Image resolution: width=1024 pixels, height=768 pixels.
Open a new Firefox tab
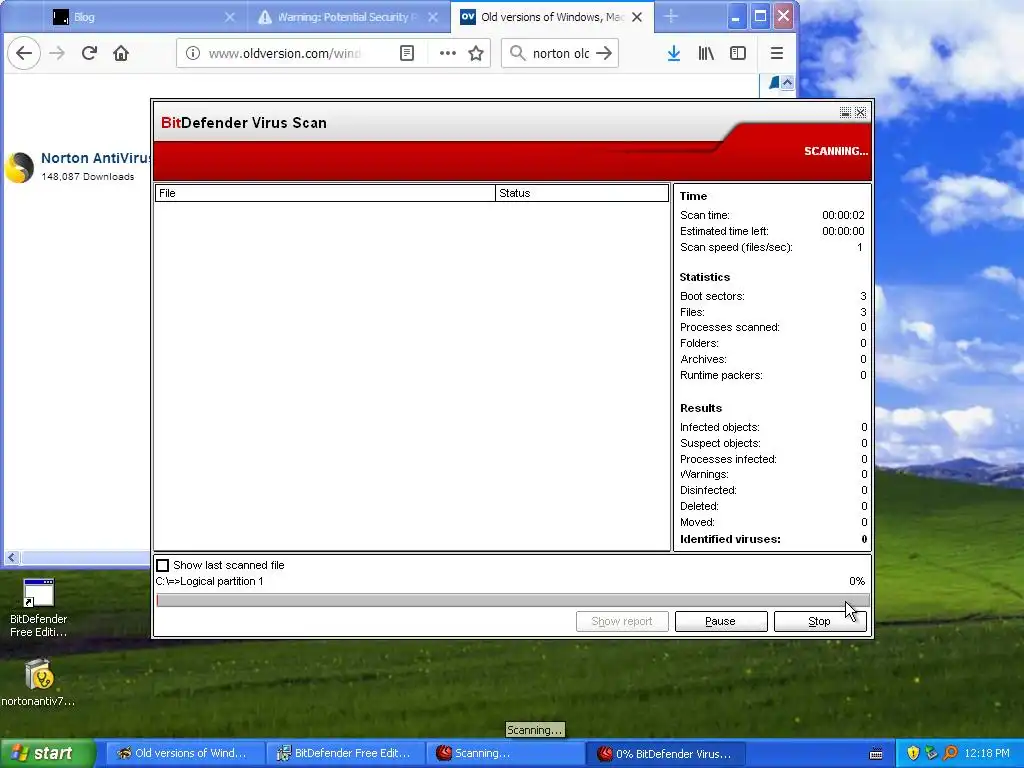click(671, 17)
